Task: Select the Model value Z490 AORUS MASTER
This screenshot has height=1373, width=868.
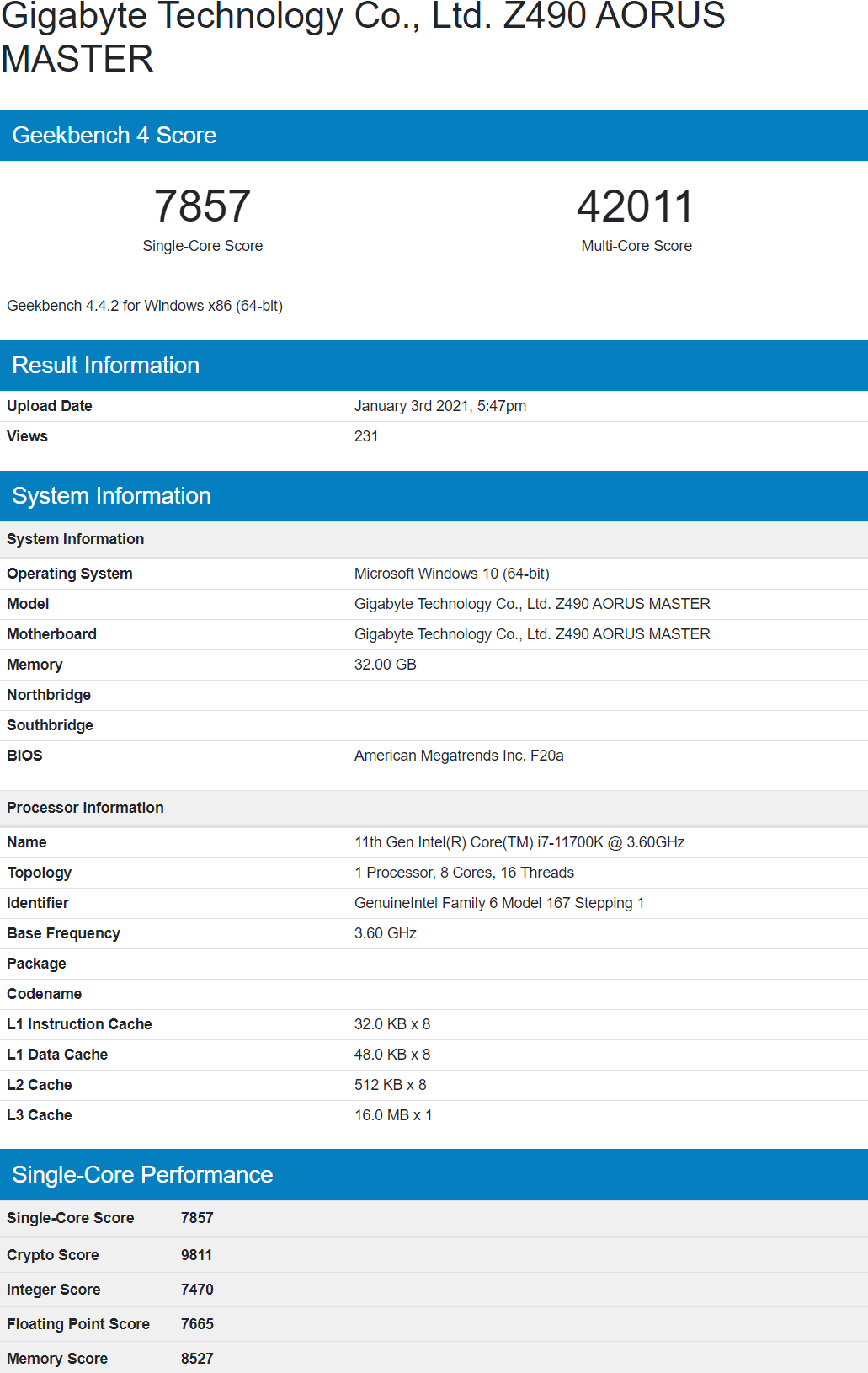Action: pyautogui.click(x=532, y=604)
